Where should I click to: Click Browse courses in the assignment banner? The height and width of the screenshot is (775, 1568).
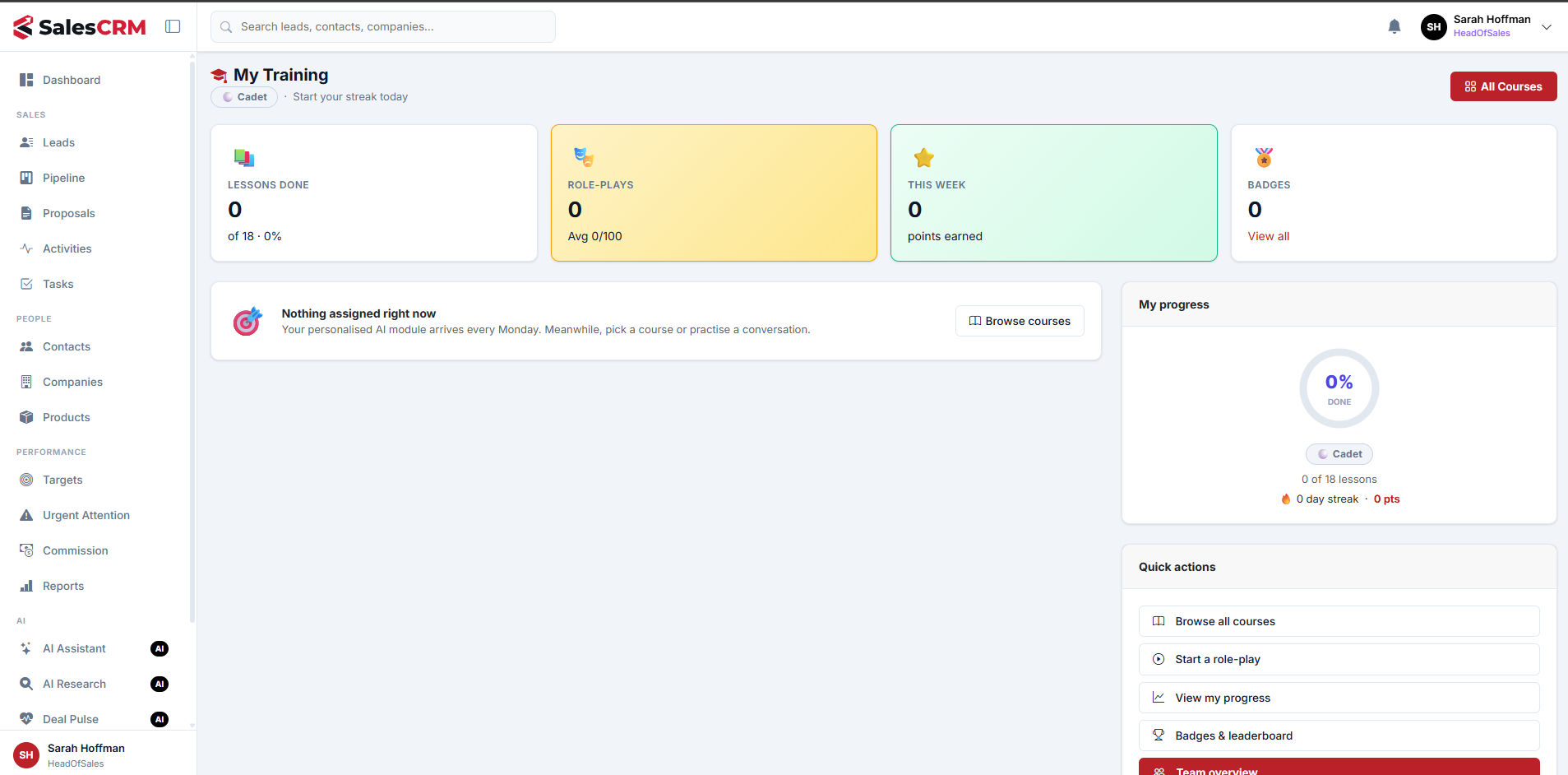pos(1020,321)
